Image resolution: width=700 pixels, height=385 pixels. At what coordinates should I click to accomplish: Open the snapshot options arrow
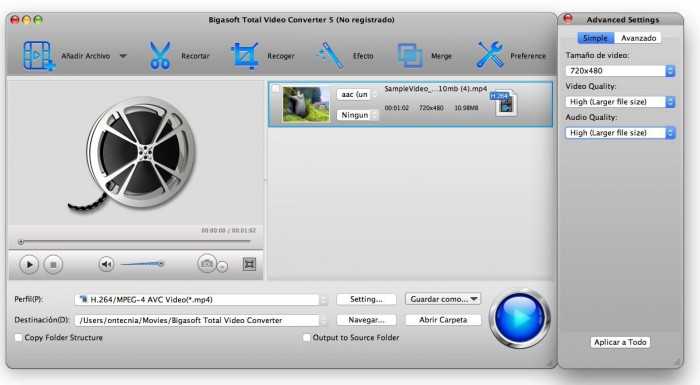(222, 266)
